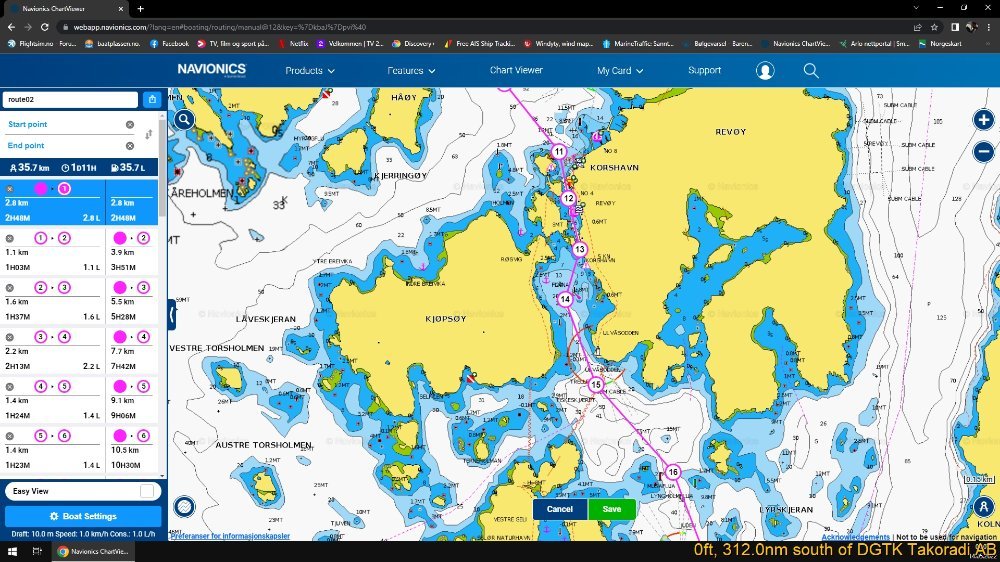Delete the leg from waypoint 5 to 6

click(x=10, y=436)
